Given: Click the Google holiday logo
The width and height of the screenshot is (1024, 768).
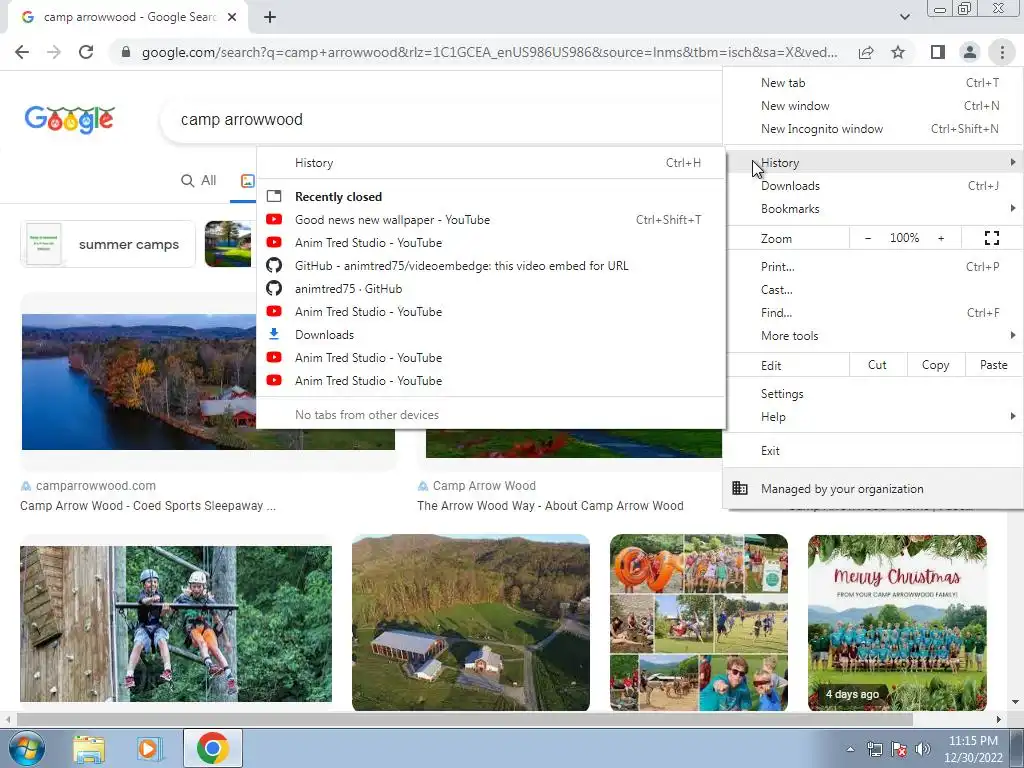Looking at the screenshot, I should (69, 120).
